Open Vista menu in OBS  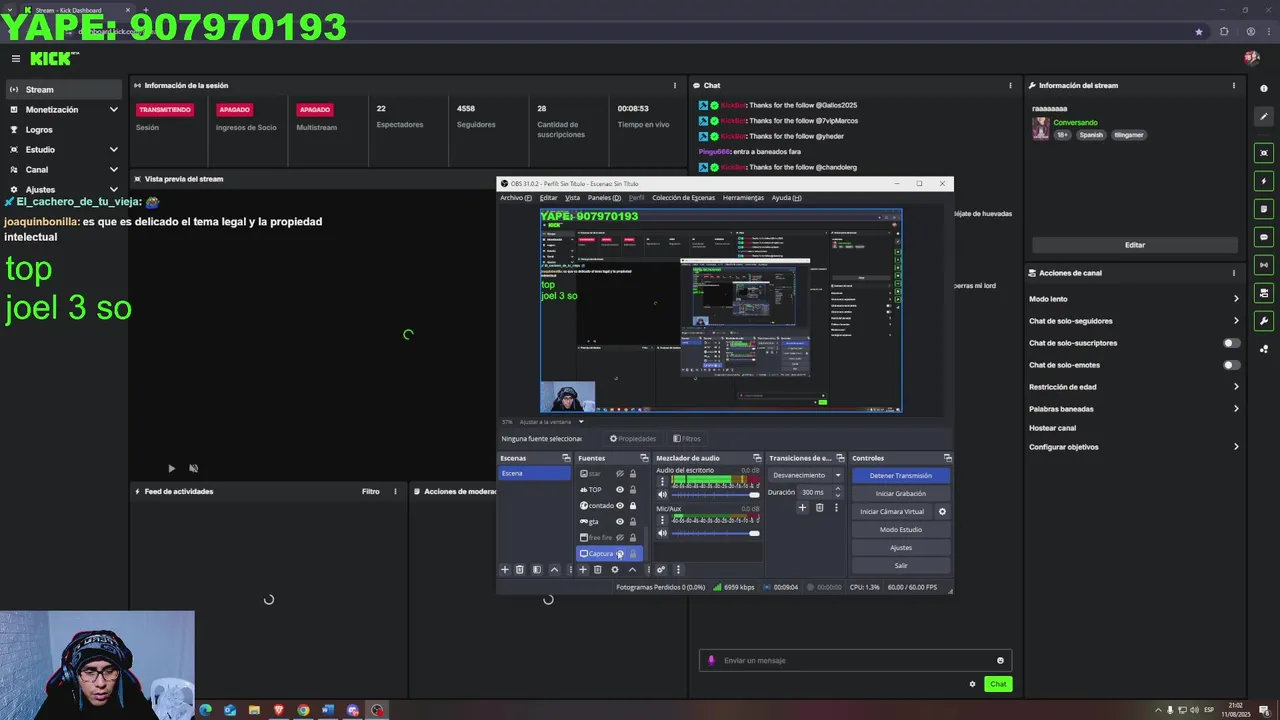(x=572, y=198)
